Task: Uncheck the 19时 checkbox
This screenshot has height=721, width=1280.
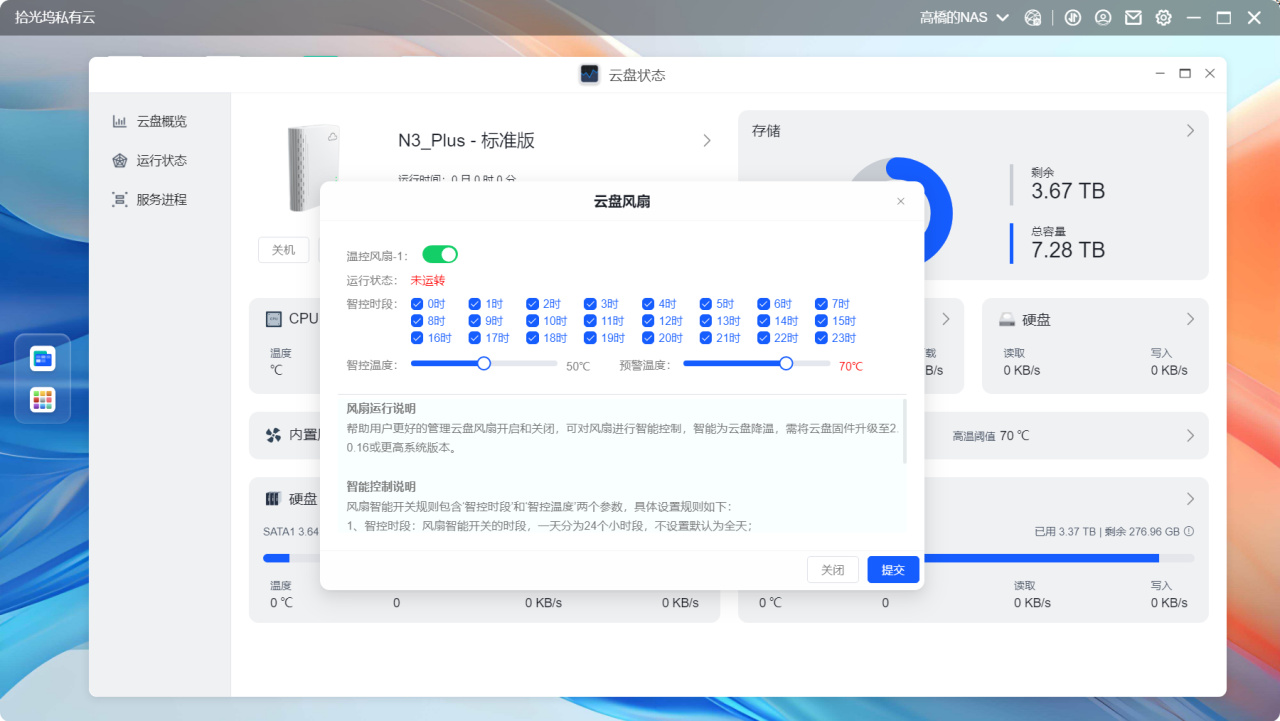Action: click(x=590, y=338)
